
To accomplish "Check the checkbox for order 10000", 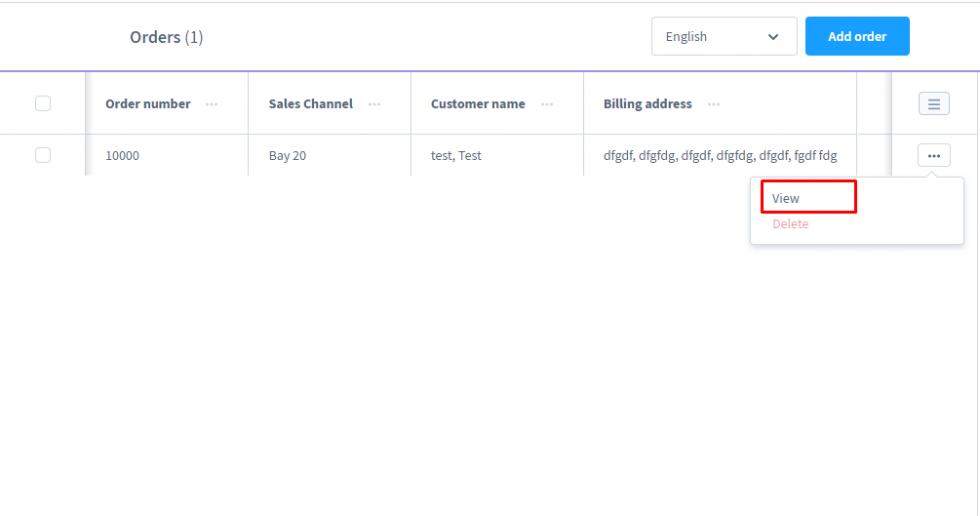I will 43,155.
